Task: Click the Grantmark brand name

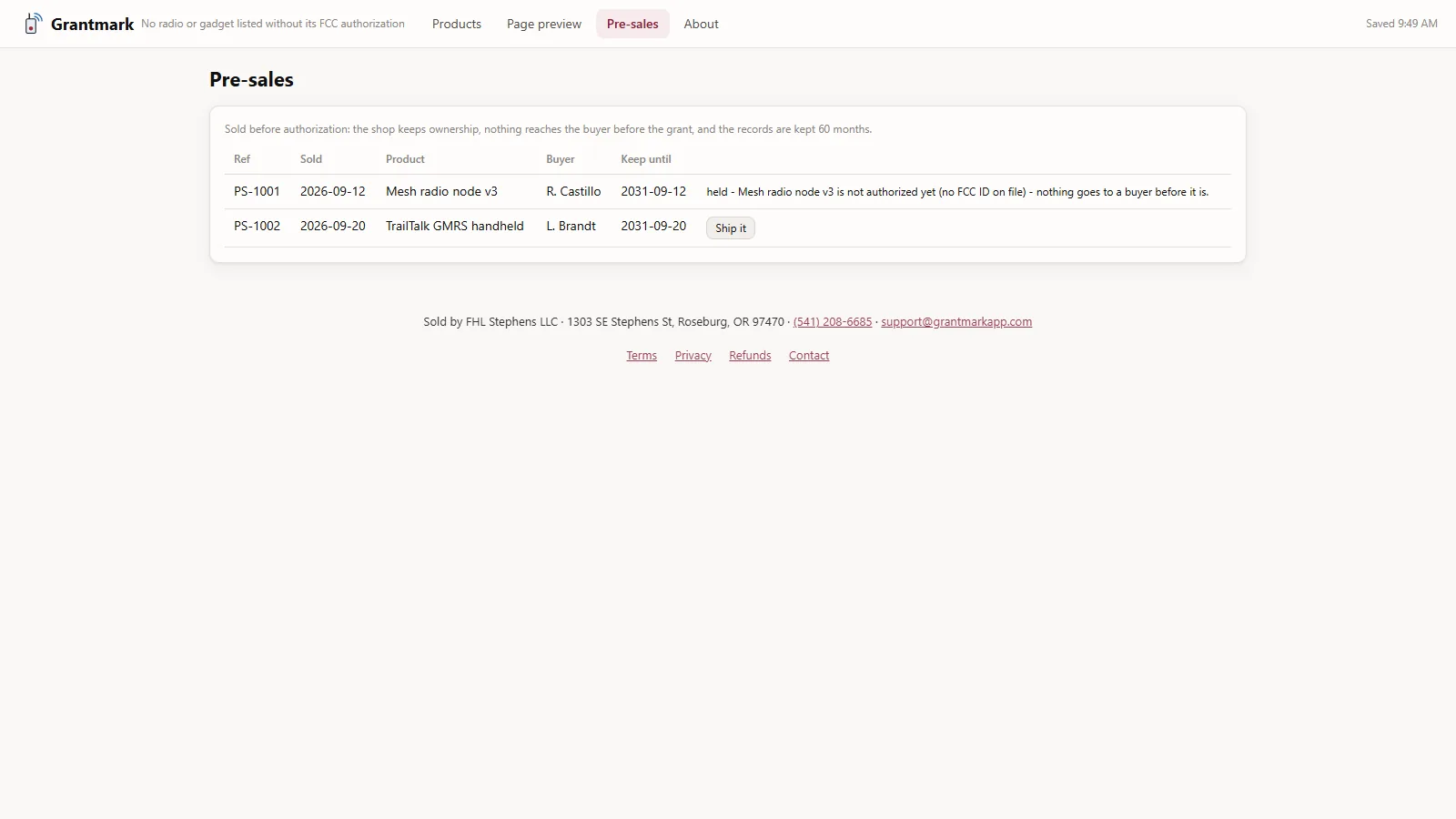Action: click(92, 25)
